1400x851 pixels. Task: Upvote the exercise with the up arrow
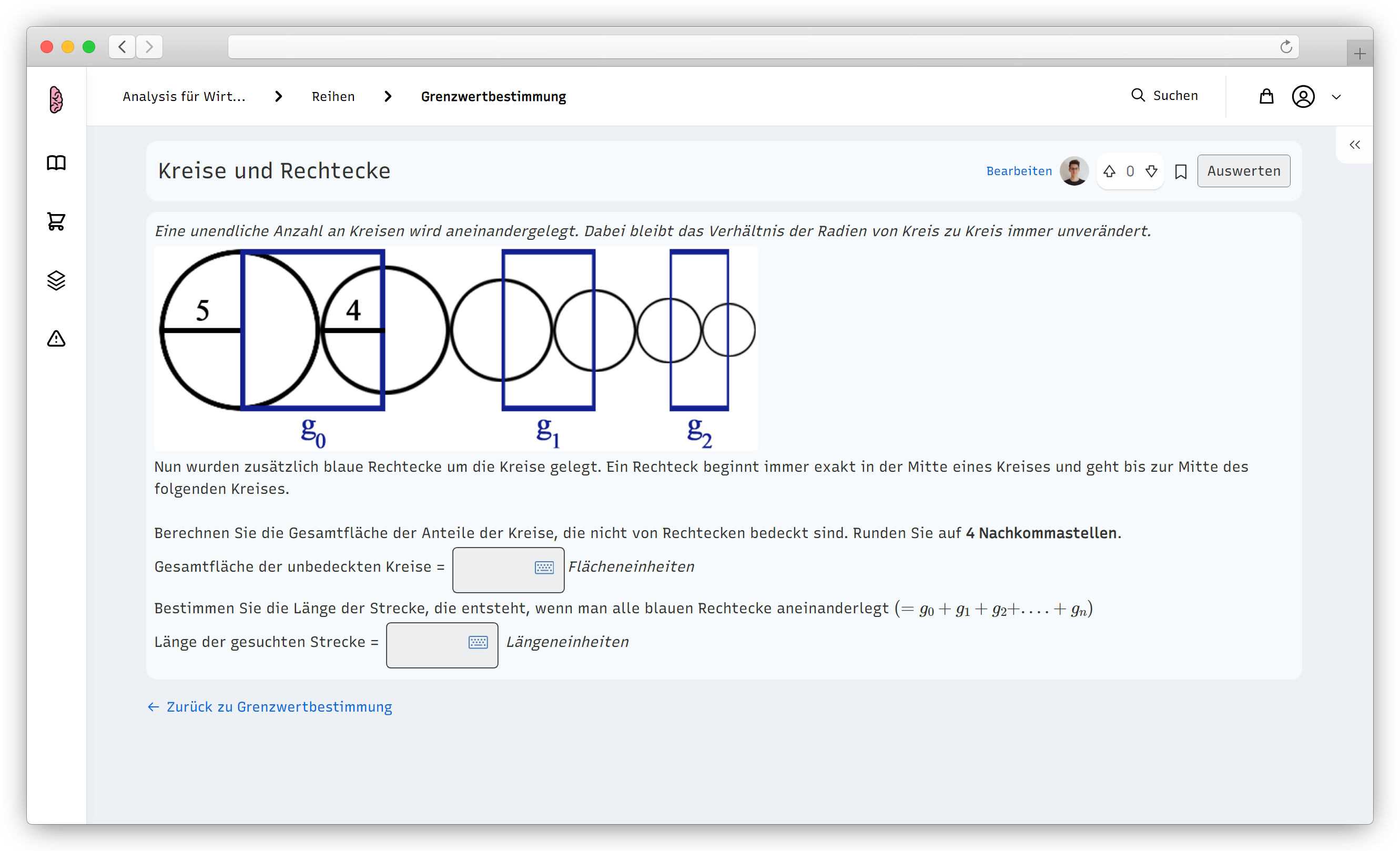click(1109, 171)
